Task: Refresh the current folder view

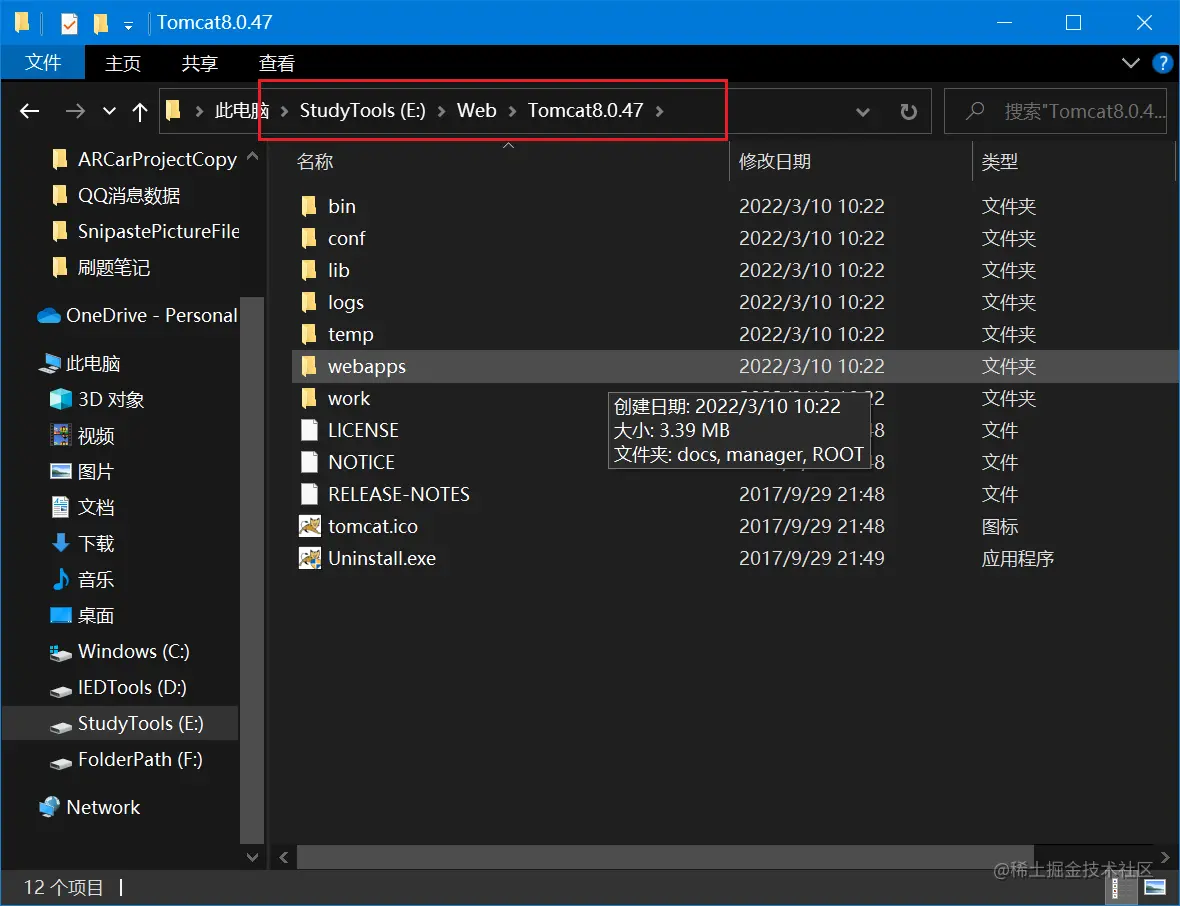Action: [909, 112]
